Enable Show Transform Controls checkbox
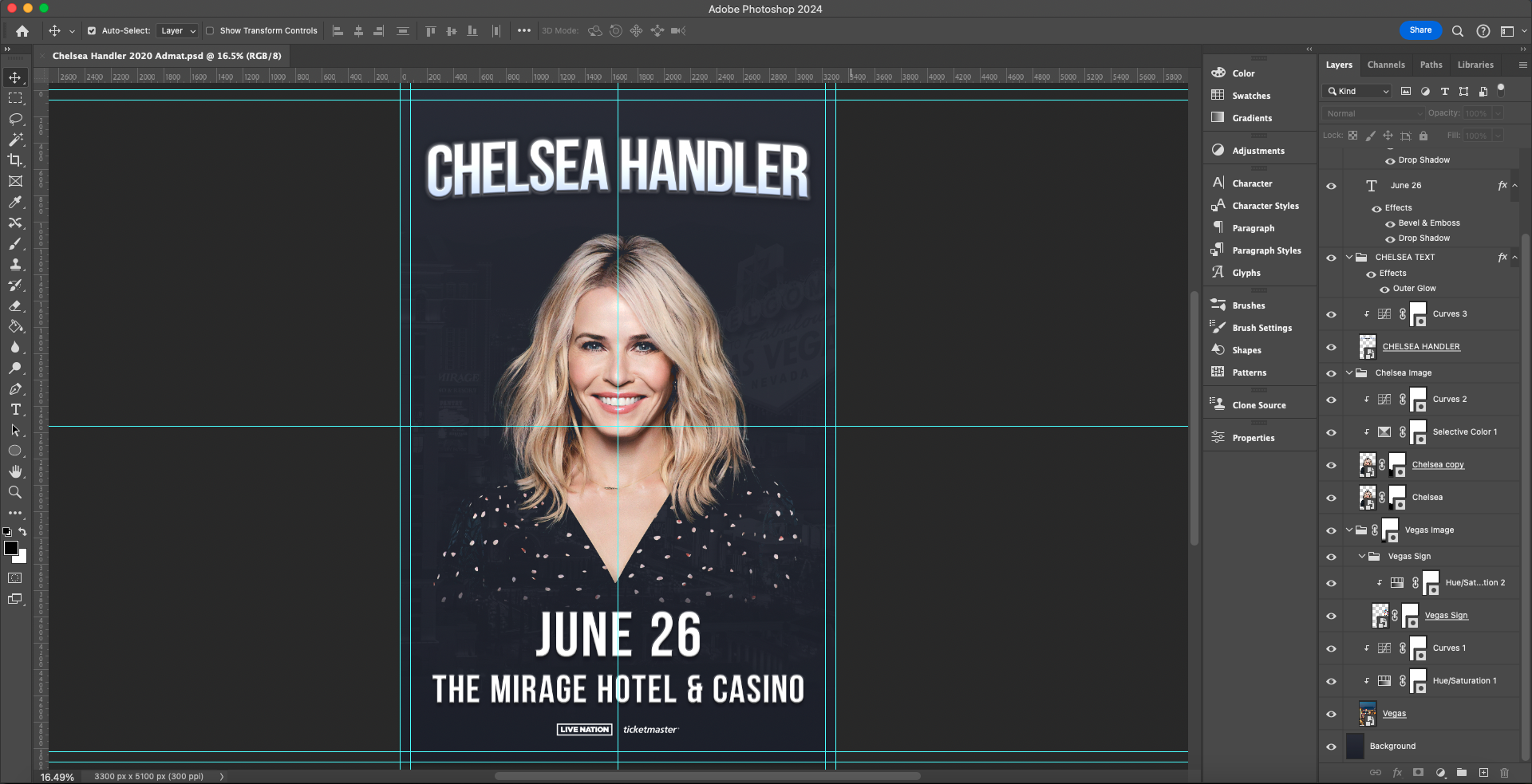Image resolution: width=1532 pixels, height=784 pixels. (x=210, y=31)
